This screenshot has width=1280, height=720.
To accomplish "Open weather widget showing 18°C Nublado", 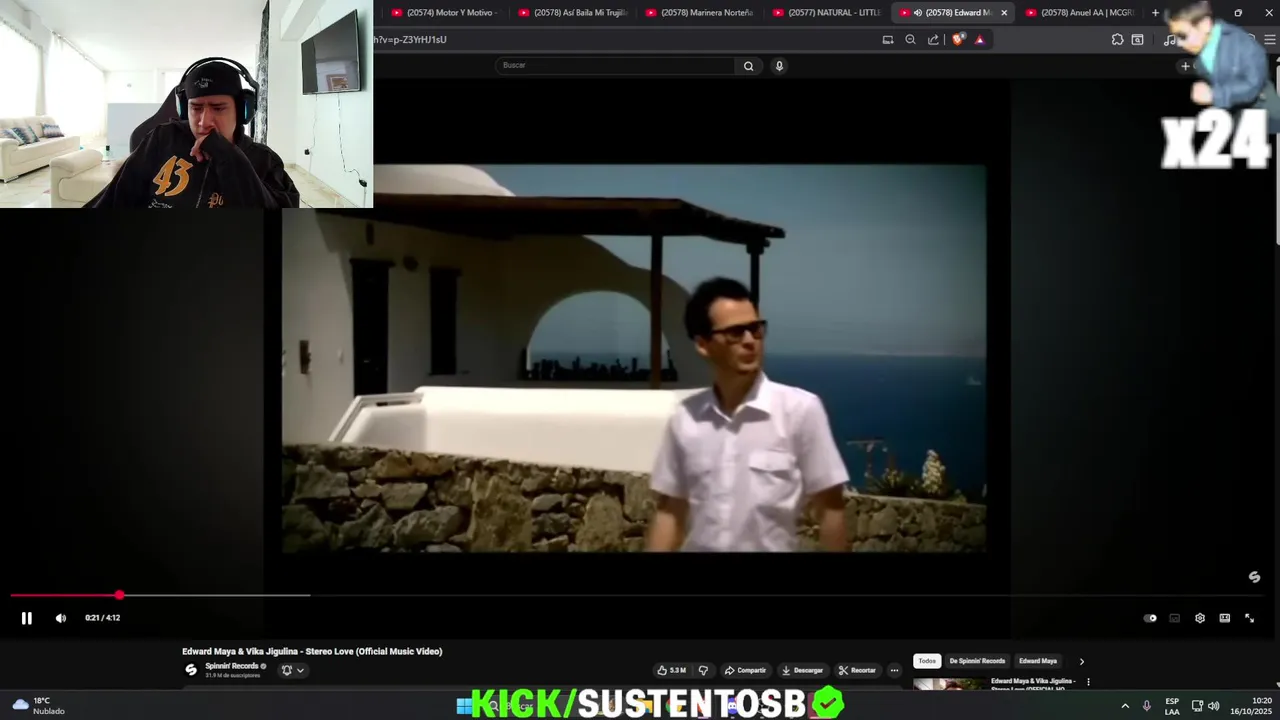I will (x=40, y=705).
